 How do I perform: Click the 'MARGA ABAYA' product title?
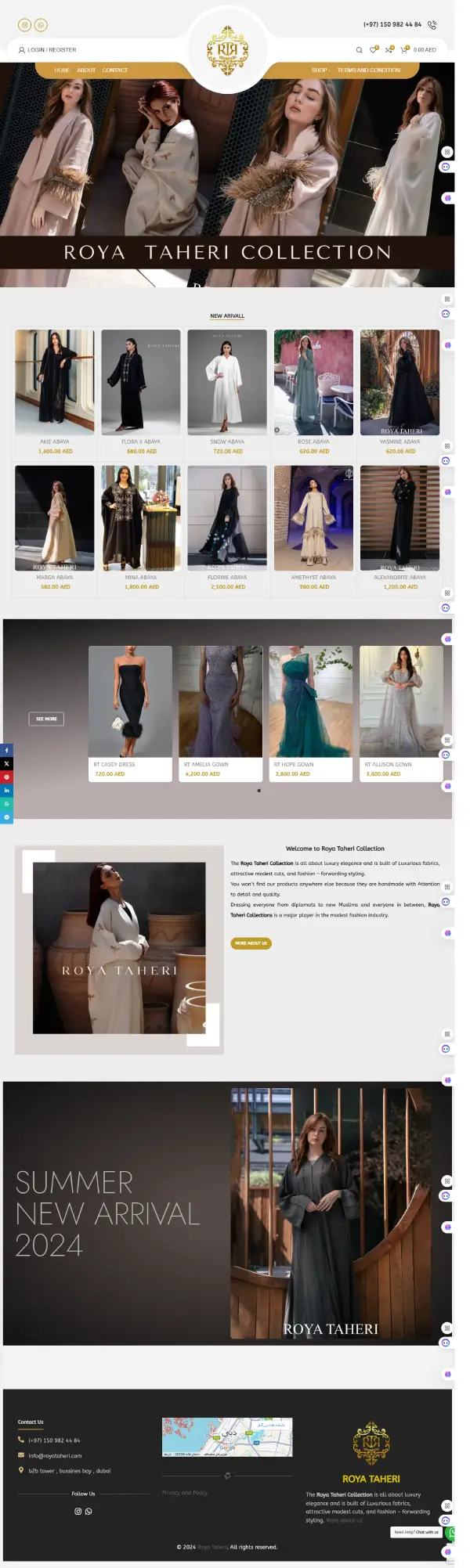tap(55, 578)
